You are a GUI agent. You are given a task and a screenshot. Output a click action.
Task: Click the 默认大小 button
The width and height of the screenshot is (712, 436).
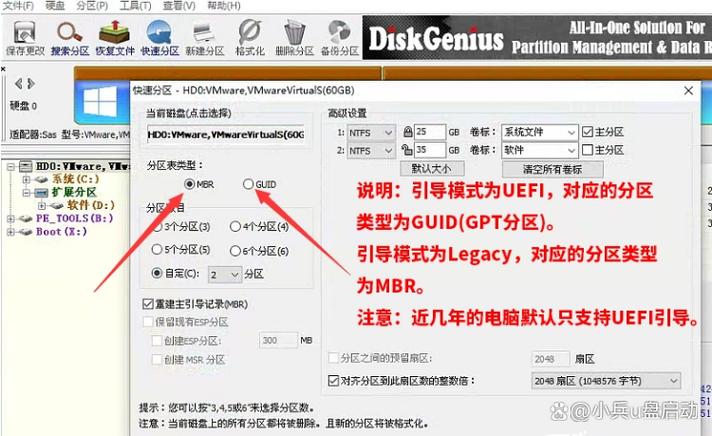coord(431,168)
